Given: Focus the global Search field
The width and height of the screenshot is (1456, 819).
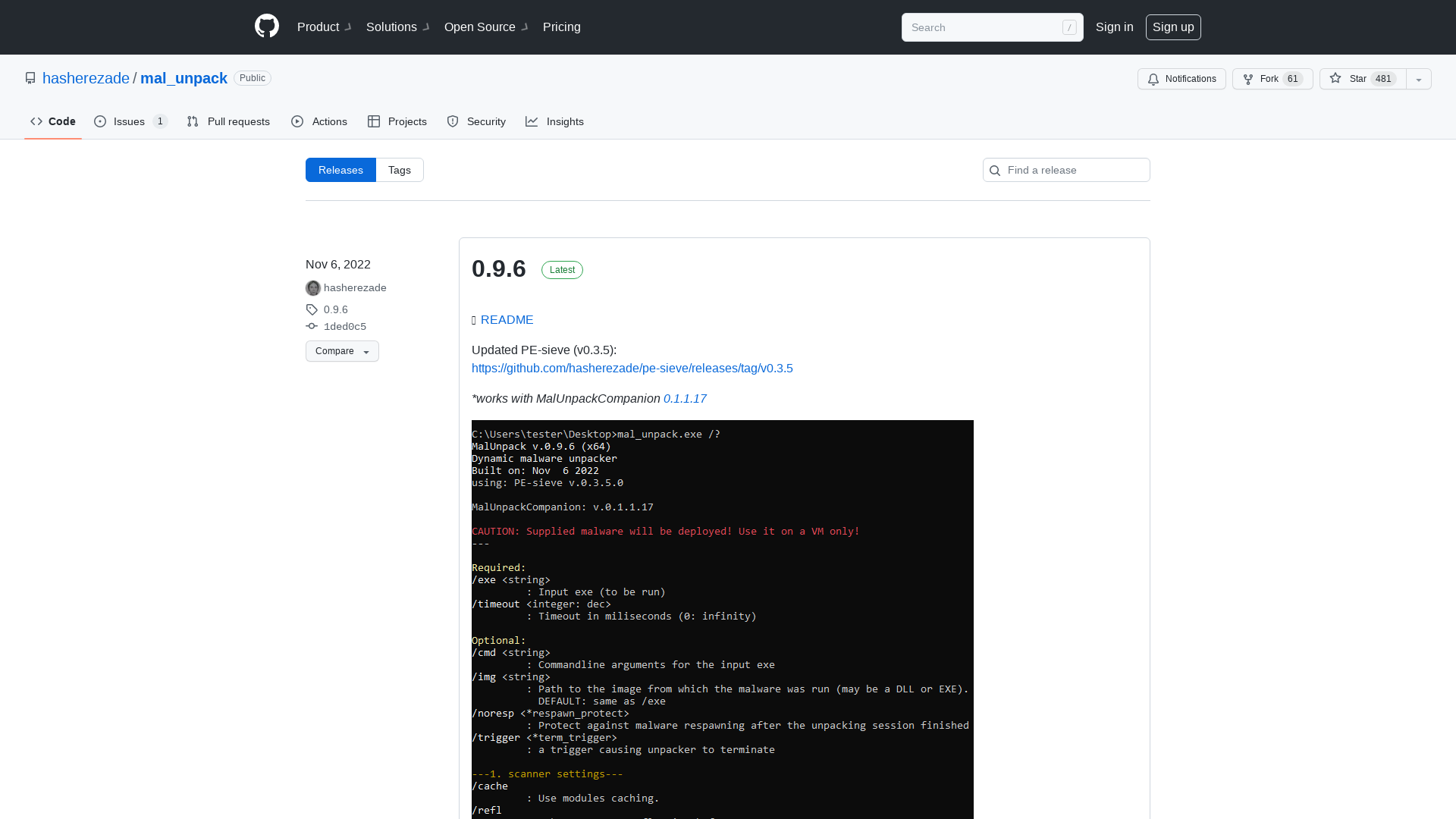Looking at the screenshot, I should point(992,27).
